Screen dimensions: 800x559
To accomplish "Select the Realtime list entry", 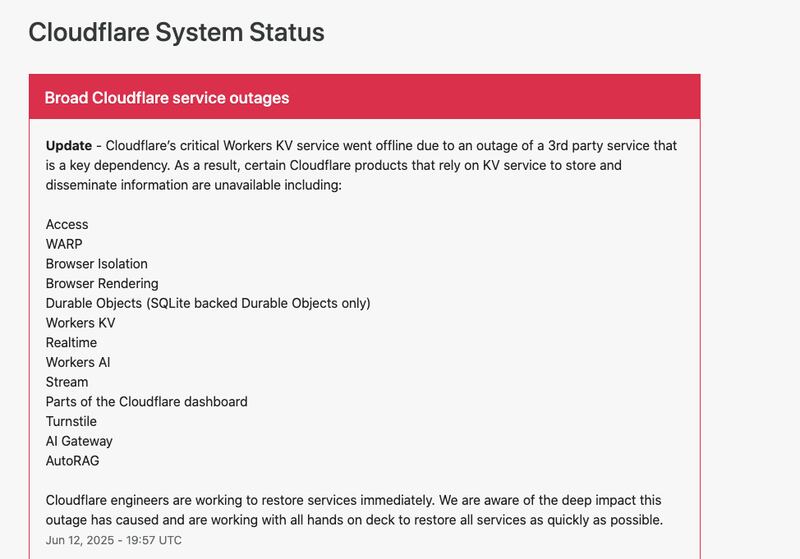I will tap(71, 343).
